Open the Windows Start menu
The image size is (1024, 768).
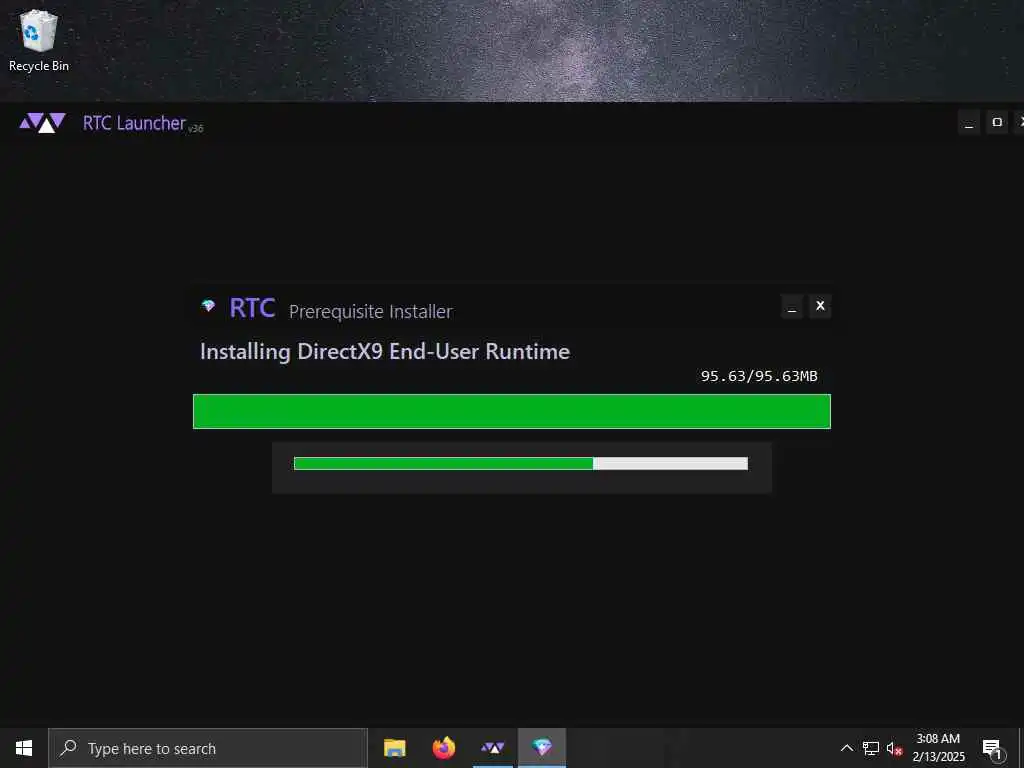[x=24, y=748]
